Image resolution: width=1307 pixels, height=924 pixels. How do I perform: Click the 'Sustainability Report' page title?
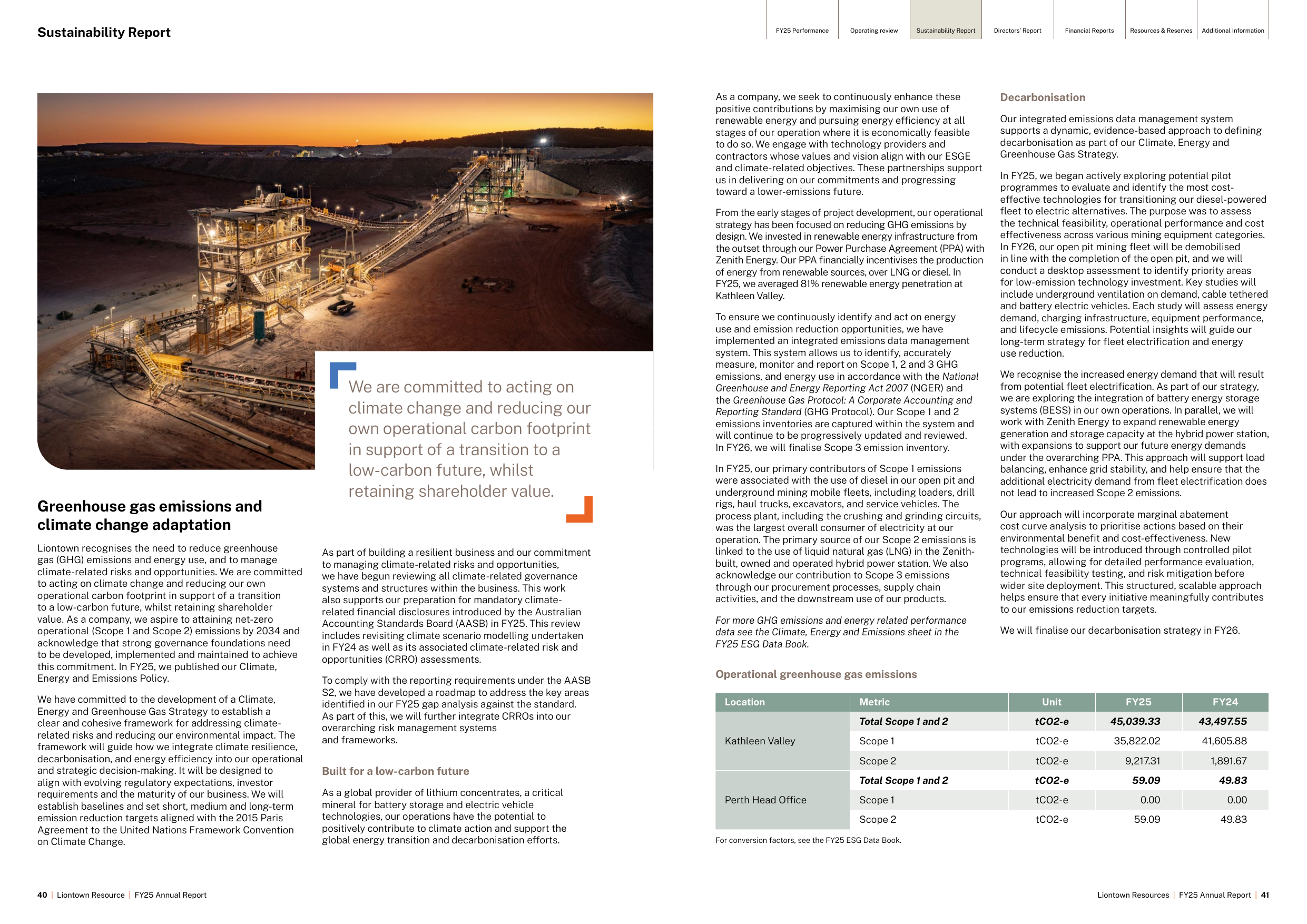pyautogui.click(x=104, y=33)
